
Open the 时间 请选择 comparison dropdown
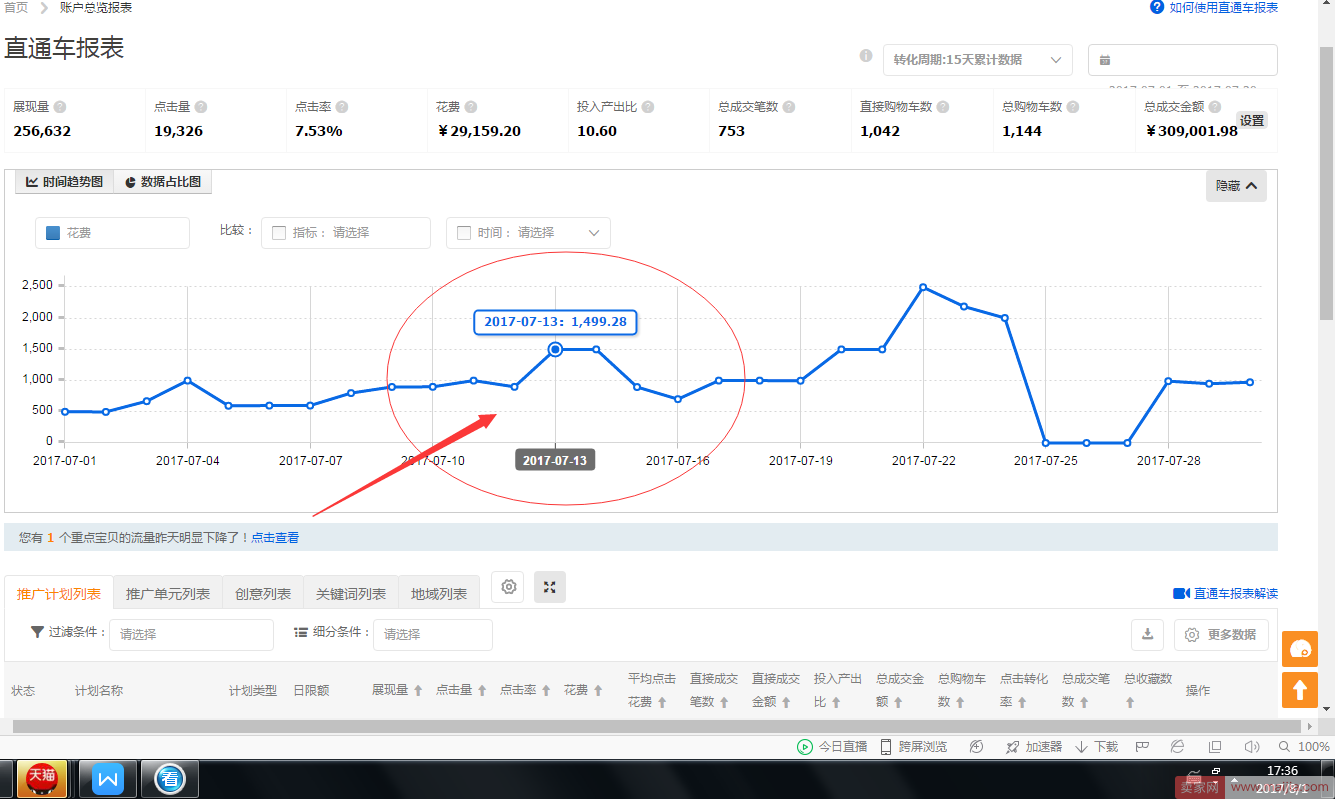pos(528,233)
